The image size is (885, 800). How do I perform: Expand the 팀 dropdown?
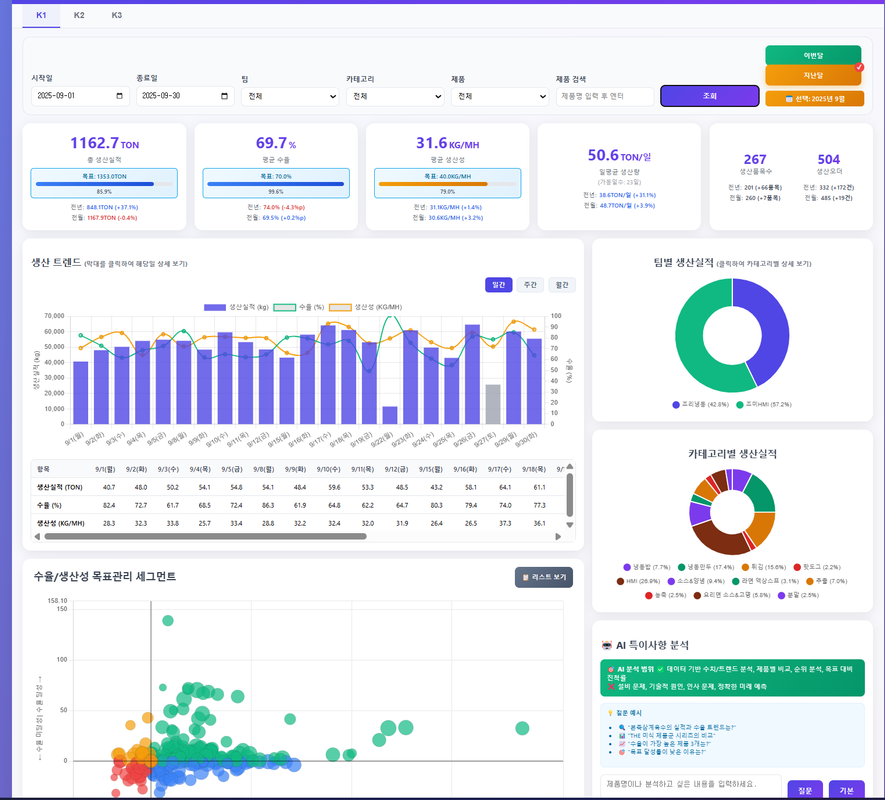[x=290, y=97]
